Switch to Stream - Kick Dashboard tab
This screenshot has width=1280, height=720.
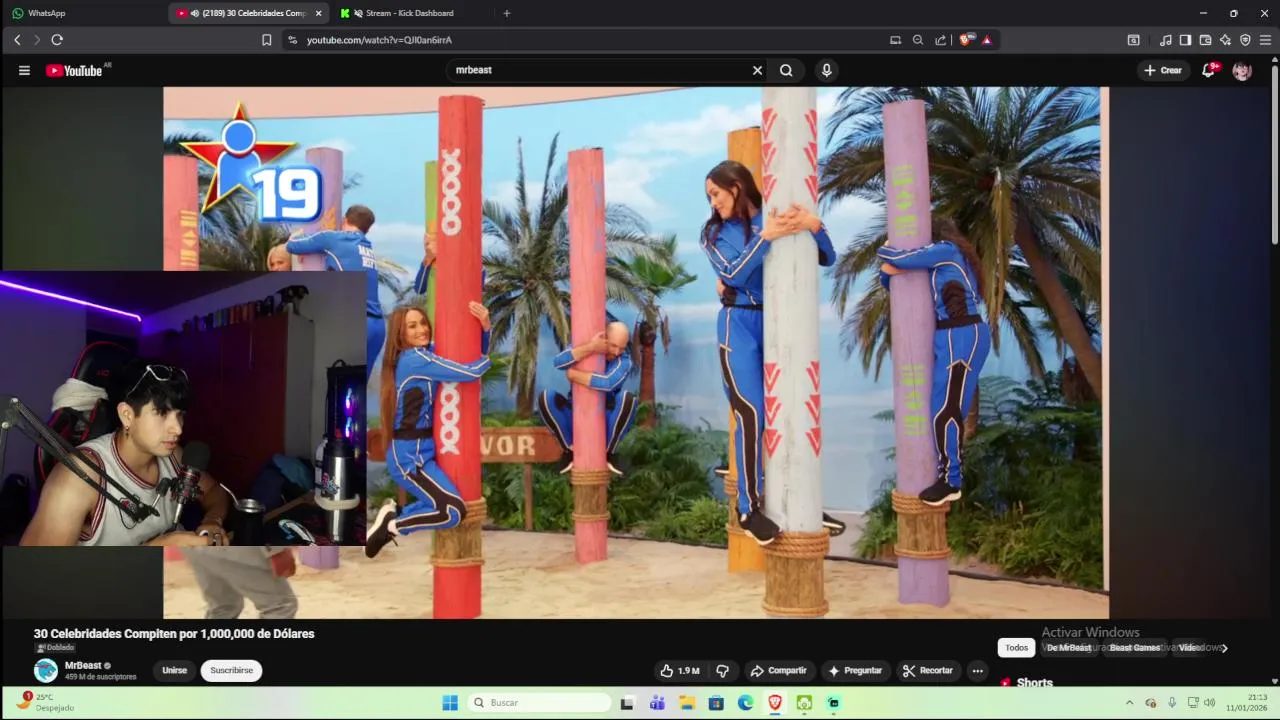(x=410, y=13)
